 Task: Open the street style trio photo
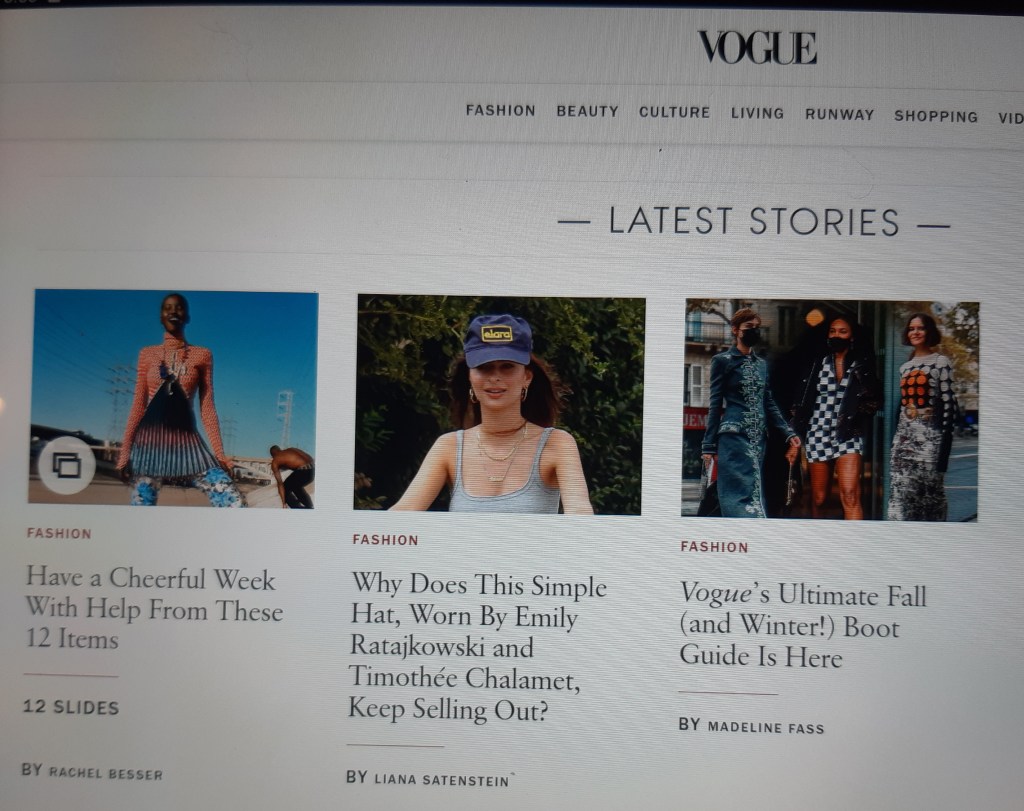[x=830, y=410]
